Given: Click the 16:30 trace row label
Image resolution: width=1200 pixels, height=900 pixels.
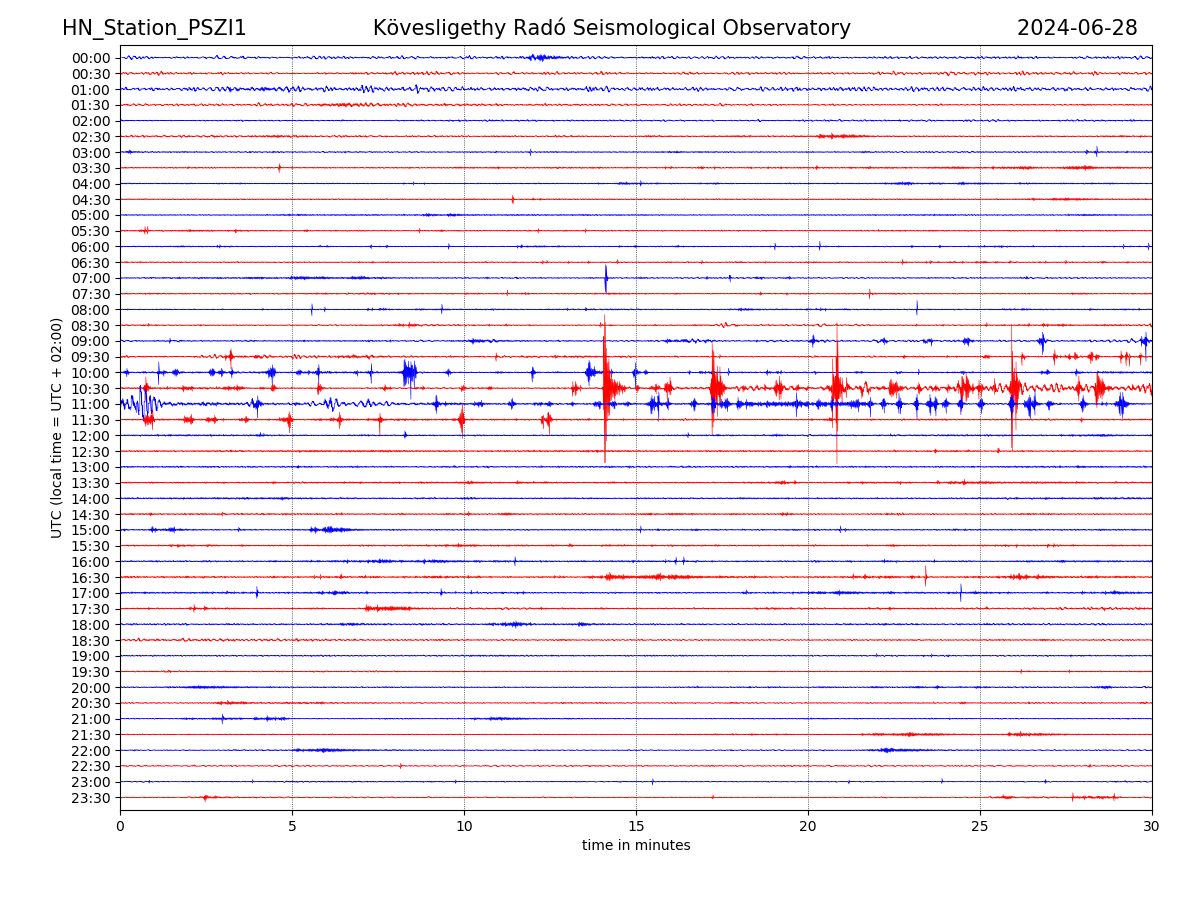Looking at the screenshot, I should (x=91, y=578).
